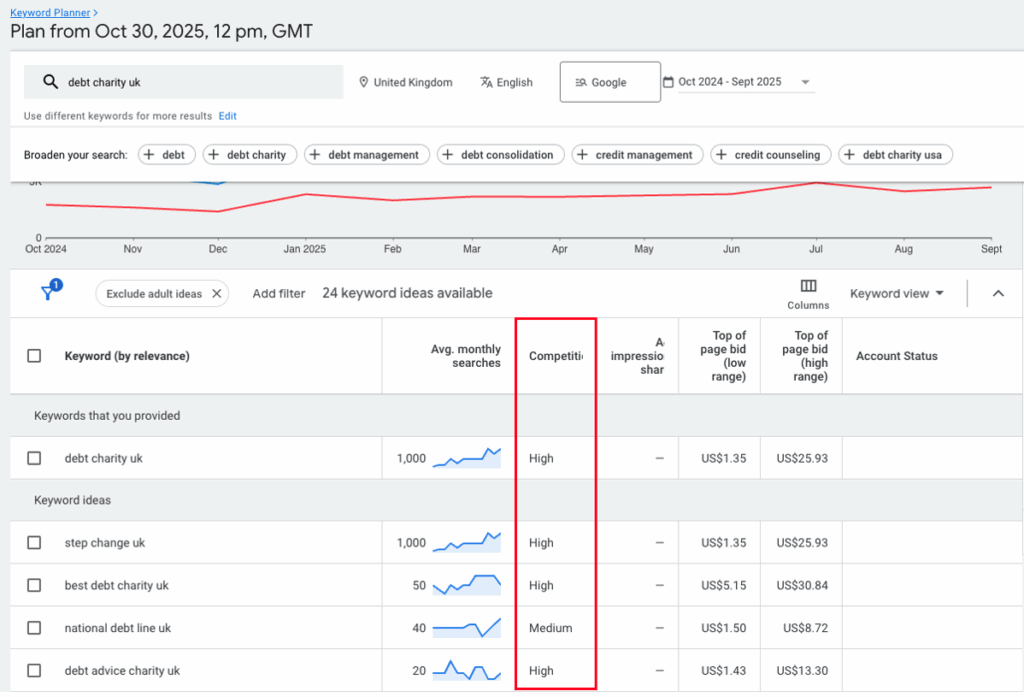Viewport: 1024px width, 697px height.
Task: Select the 'debt charity uk' keyword checkbox
Action: click(x=35, y=458)
